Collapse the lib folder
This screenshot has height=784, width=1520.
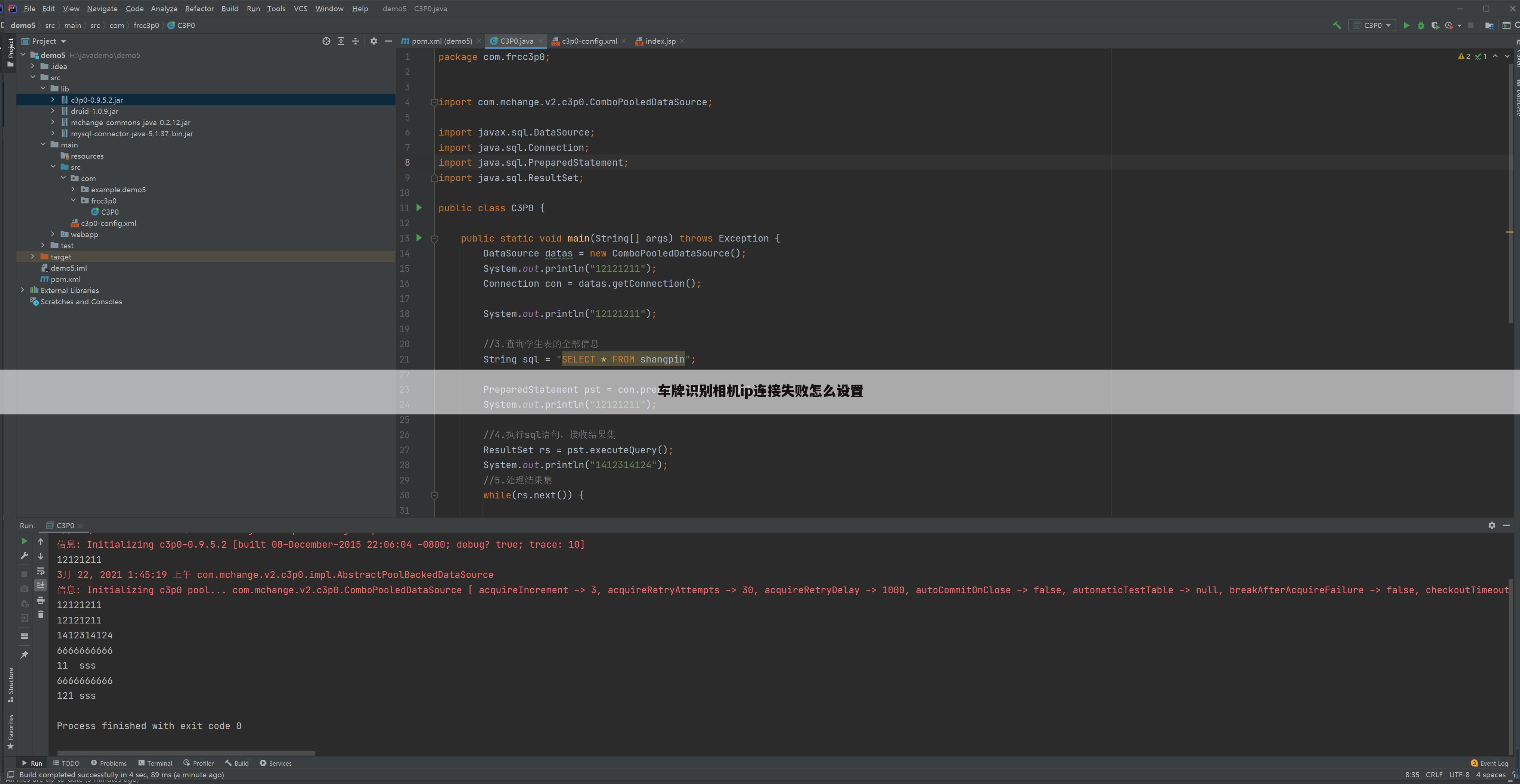coord(43,88)
